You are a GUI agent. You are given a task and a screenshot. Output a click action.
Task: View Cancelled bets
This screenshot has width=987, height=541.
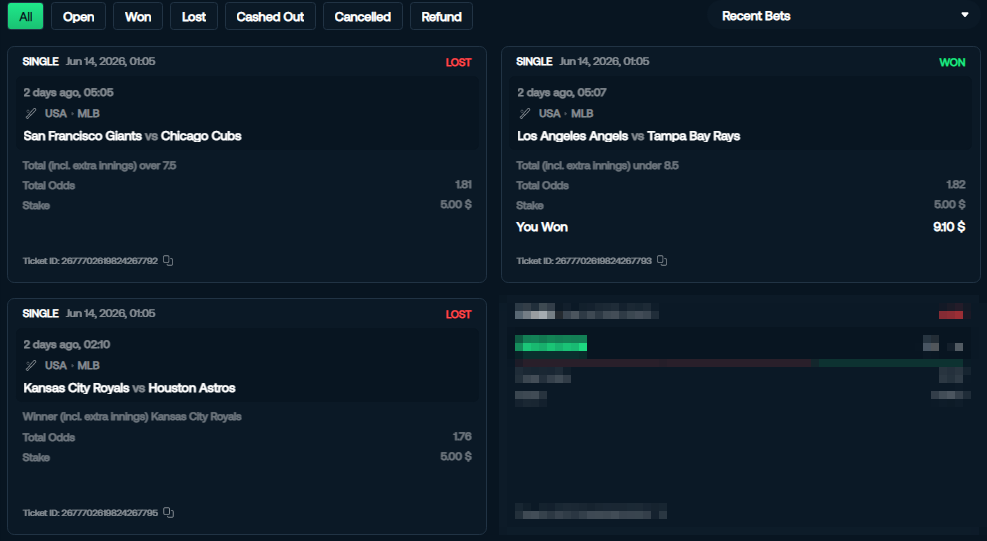pos(363,16)
